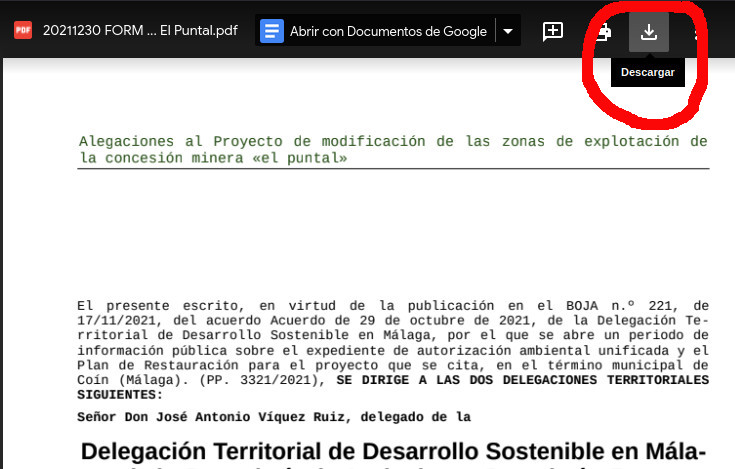735x469 pixels.
Task: Expand the open-with dropdown arrow
Action: point(508,31)
